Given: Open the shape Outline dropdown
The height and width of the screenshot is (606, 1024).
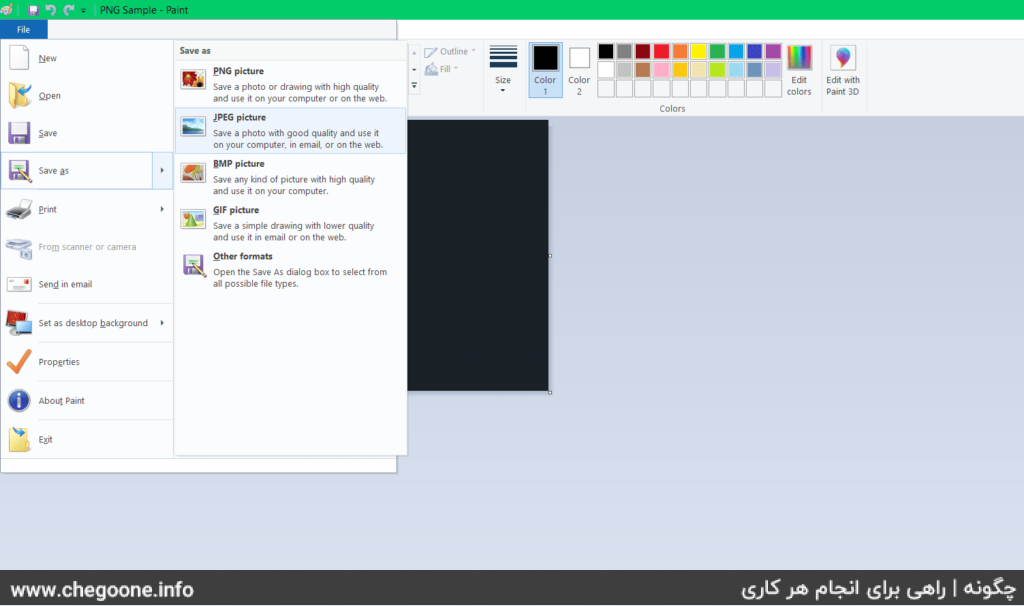Looking at the screenshot, I should 450,52.
